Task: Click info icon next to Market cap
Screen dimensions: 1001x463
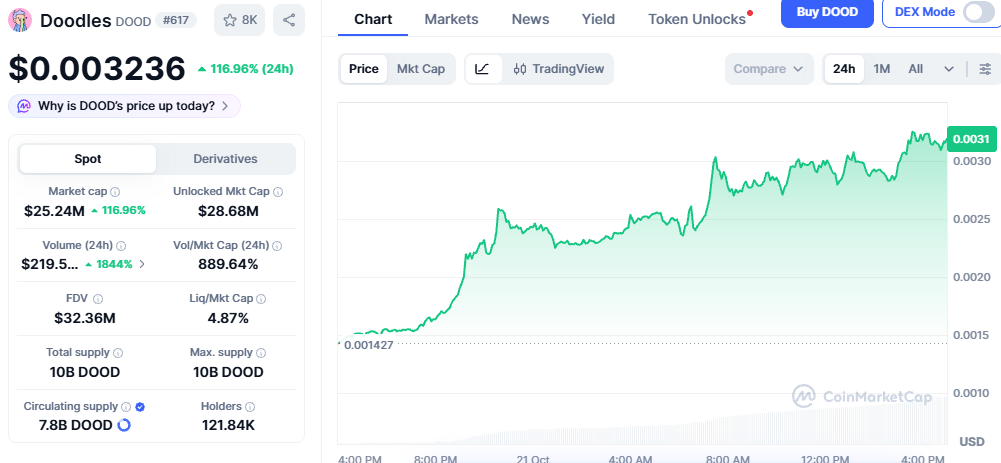Action: tap(115, 192)
